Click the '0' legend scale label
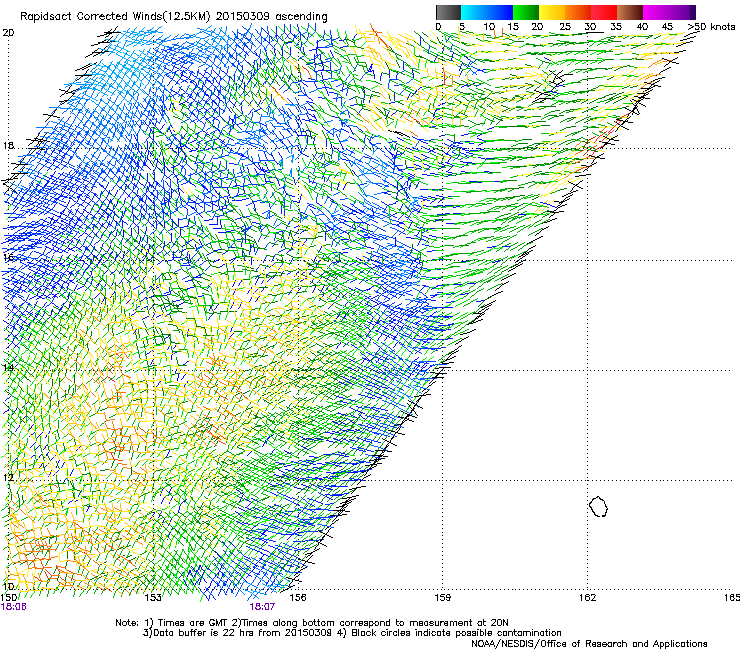Viewport: 740px width, 650px height. 438,27
